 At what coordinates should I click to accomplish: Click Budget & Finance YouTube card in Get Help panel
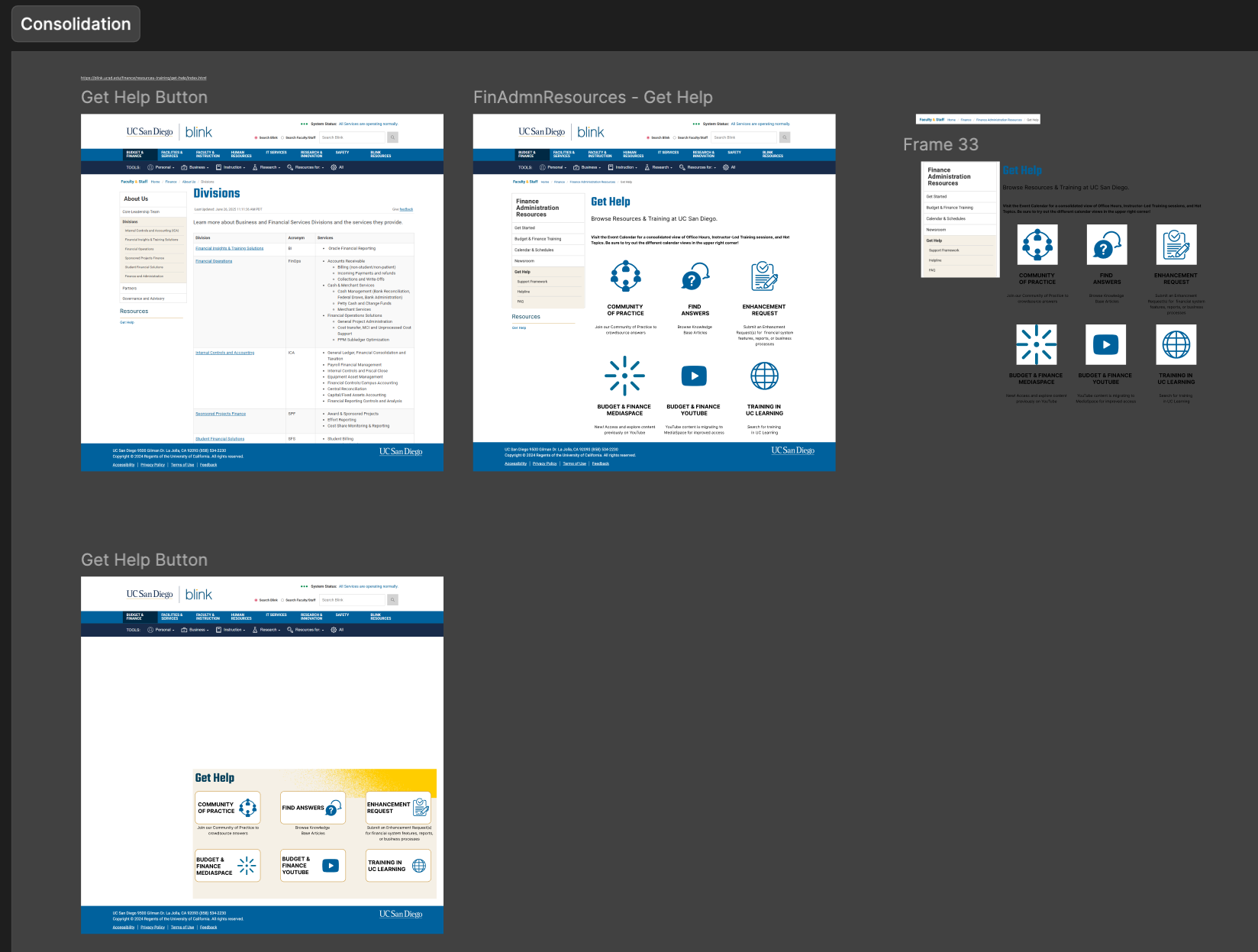click(313, 866)
